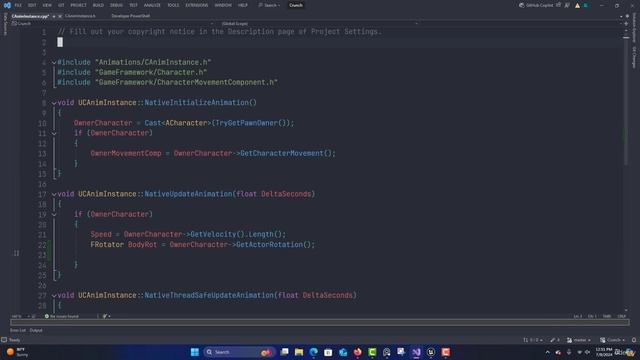Collapse the if block at line 19
Screen dimensions: 640x360
[x=54, y=215]
